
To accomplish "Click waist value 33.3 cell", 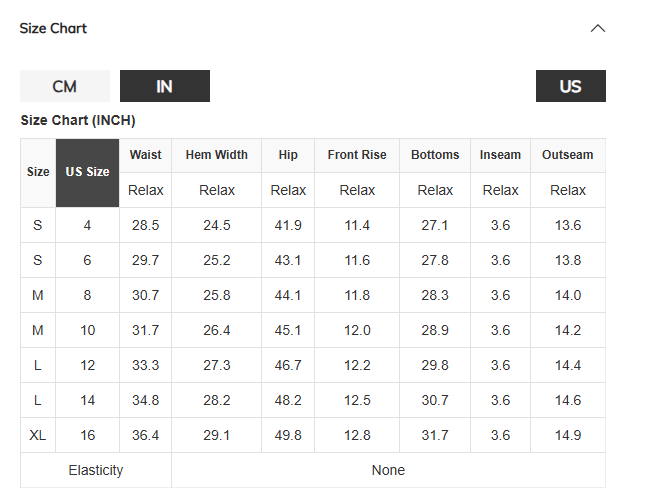I will click(x=145, y=365).
